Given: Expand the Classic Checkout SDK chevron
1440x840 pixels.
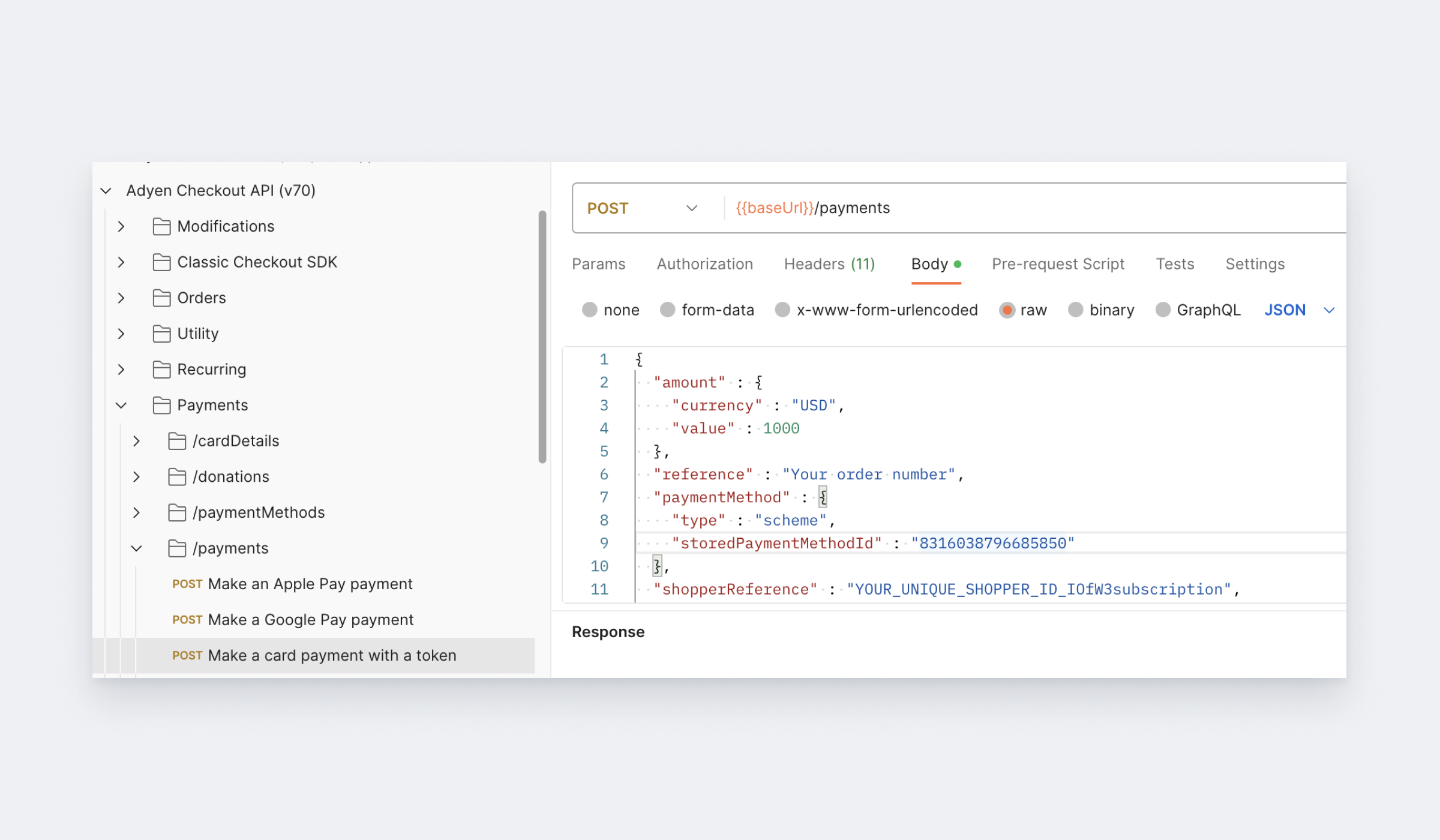Looking at the screenshot, I should [121, 262].
